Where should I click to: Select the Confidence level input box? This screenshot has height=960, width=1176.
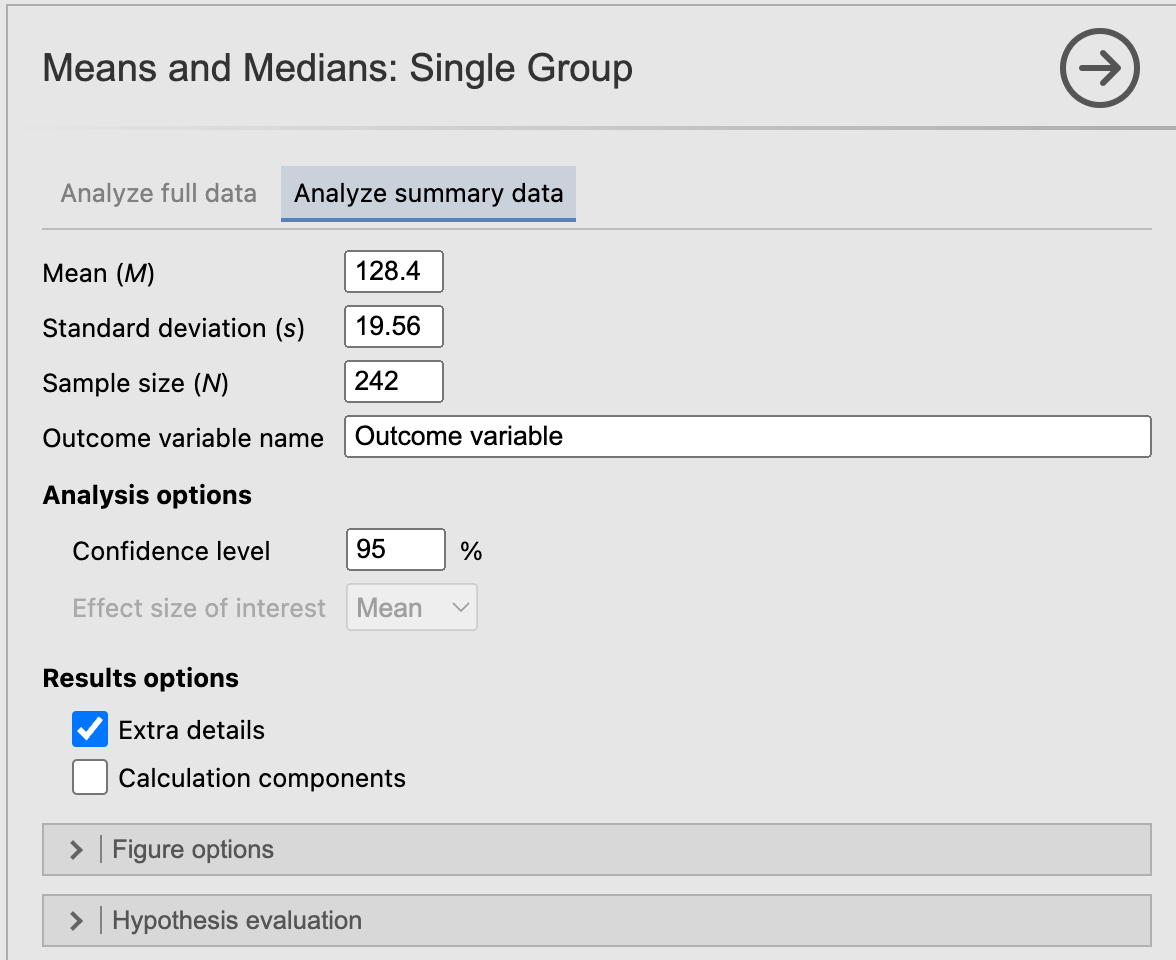[395, 550]
